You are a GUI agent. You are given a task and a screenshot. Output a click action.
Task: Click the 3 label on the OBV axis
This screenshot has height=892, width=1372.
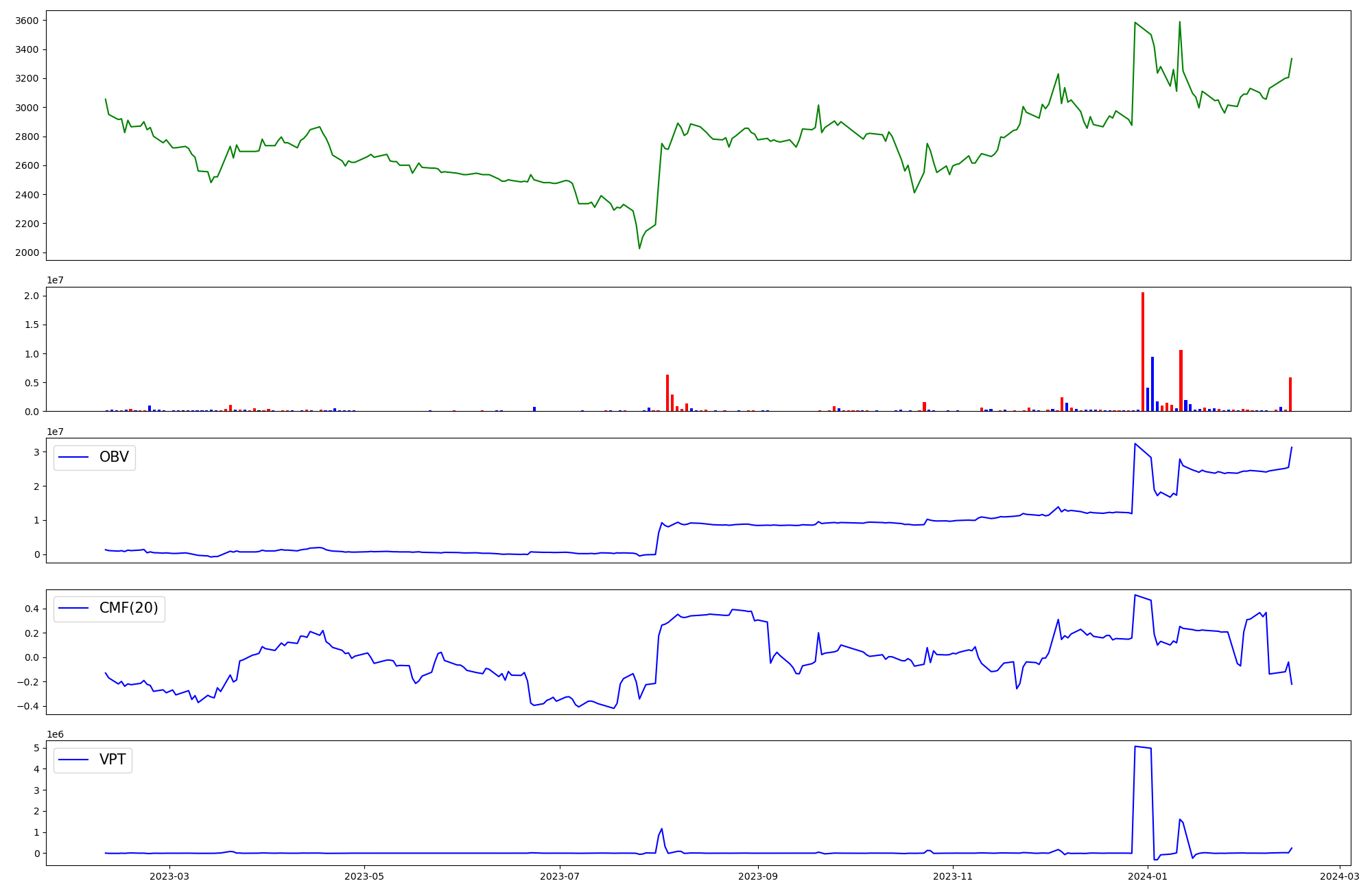[37, 451]
